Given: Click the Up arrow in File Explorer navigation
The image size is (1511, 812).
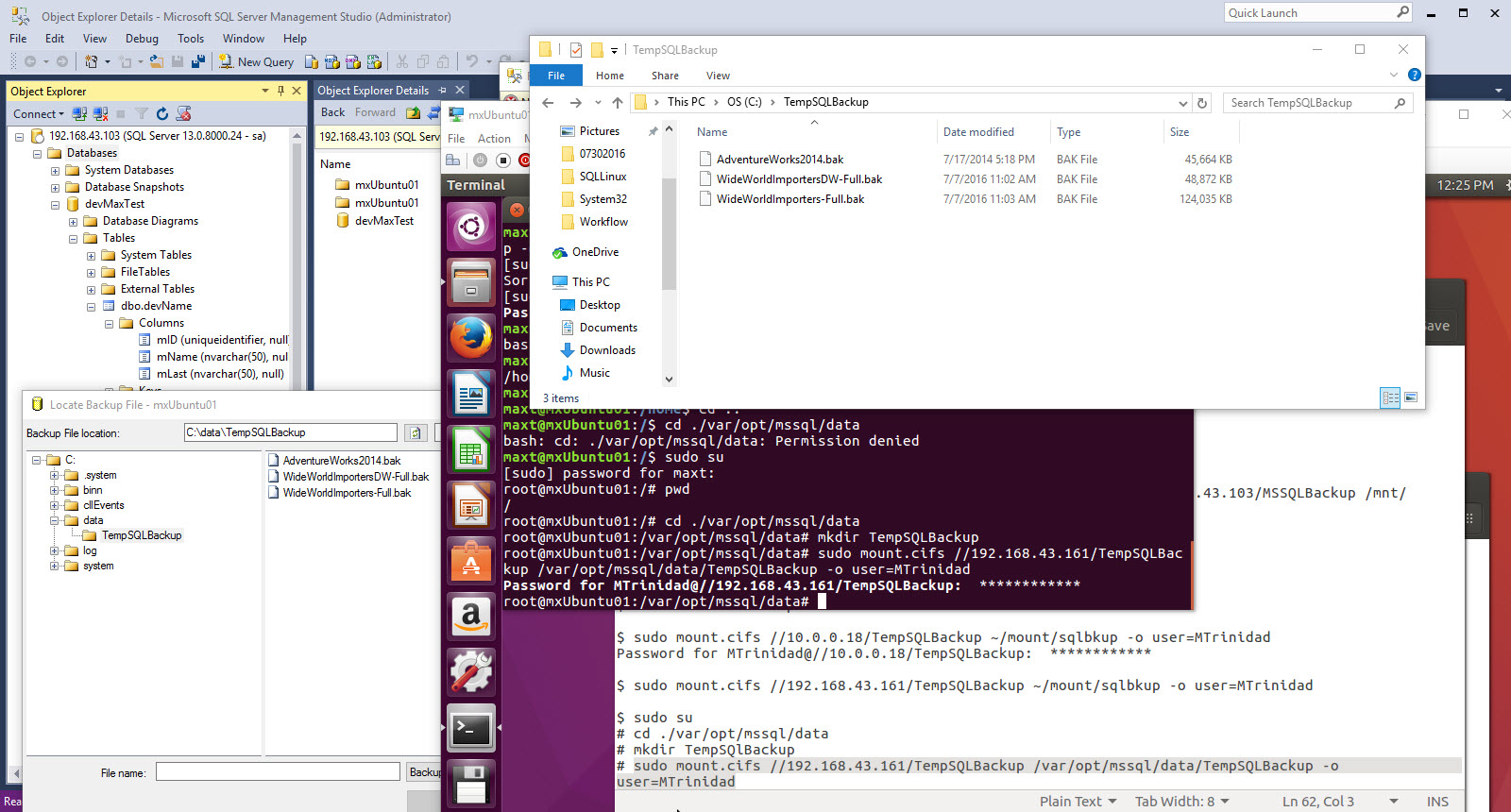Looking at the screenshot, I should [x=618, y=102].
